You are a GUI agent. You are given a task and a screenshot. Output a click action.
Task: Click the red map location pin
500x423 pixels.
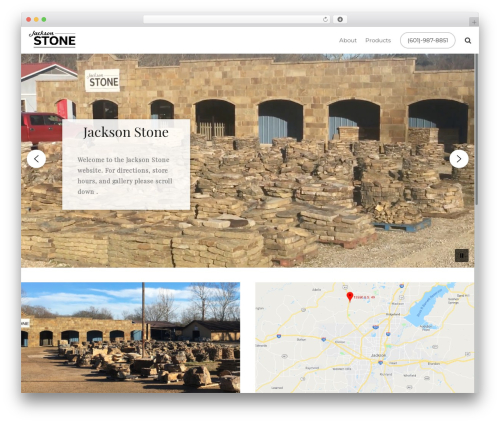click(350, 296)
